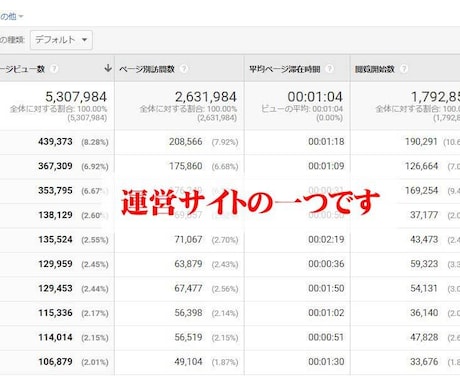Click the sort arrow in ページビュー数 header
The width and height of the screenshot is (460, 380).
click(x=108, y=68)
